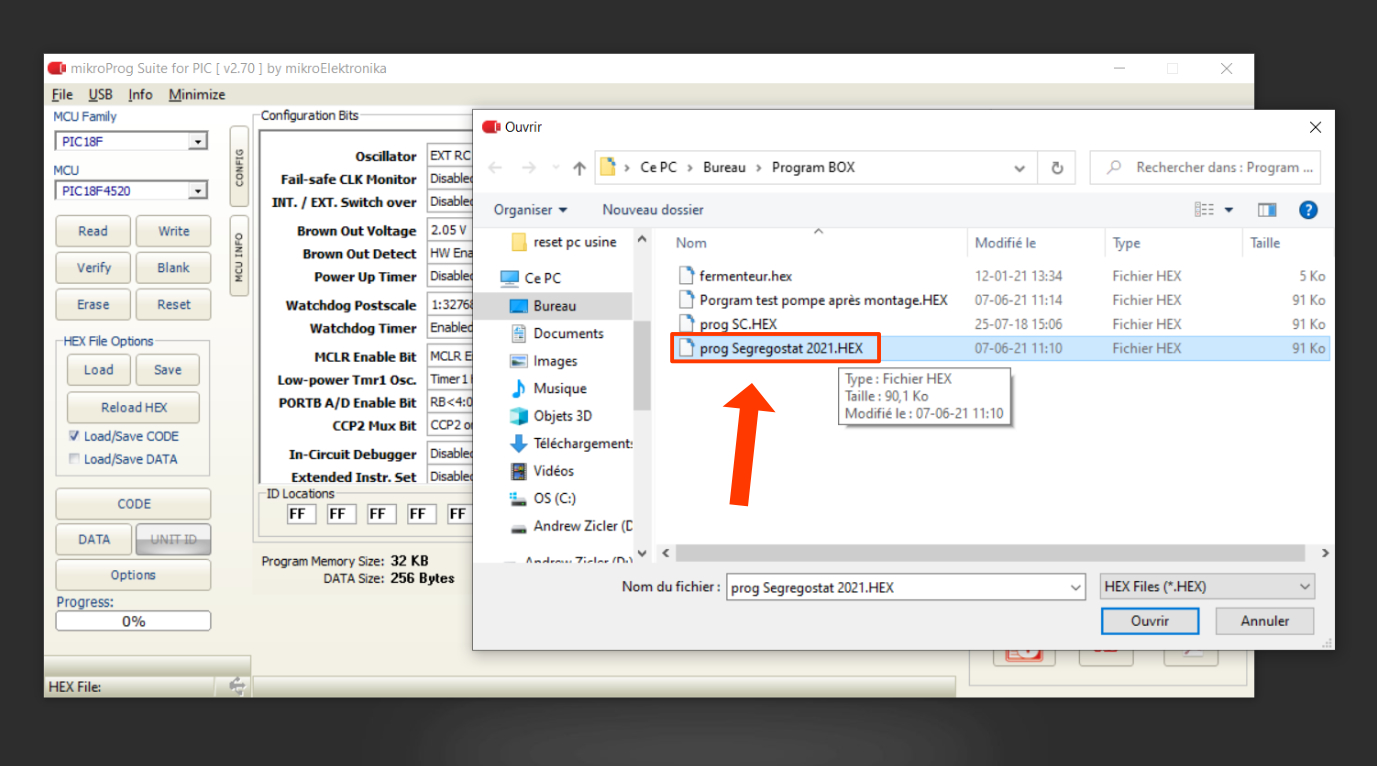This screenshot has width=1377, height=766.
Task: Go back in the Ouvrir dialog
Action: tap(496, 168)
